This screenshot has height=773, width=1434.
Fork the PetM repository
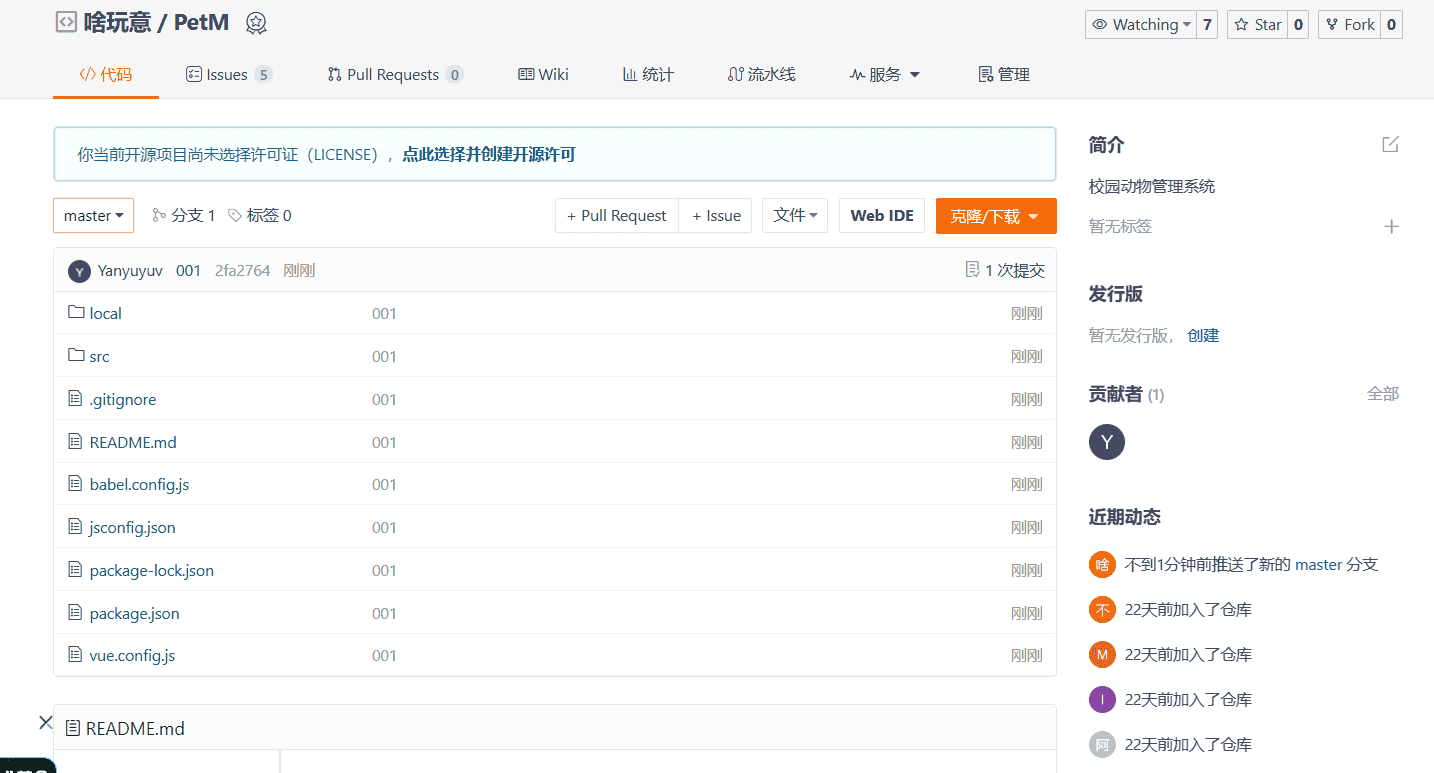pyautogui.click(x=1349, y=25)
